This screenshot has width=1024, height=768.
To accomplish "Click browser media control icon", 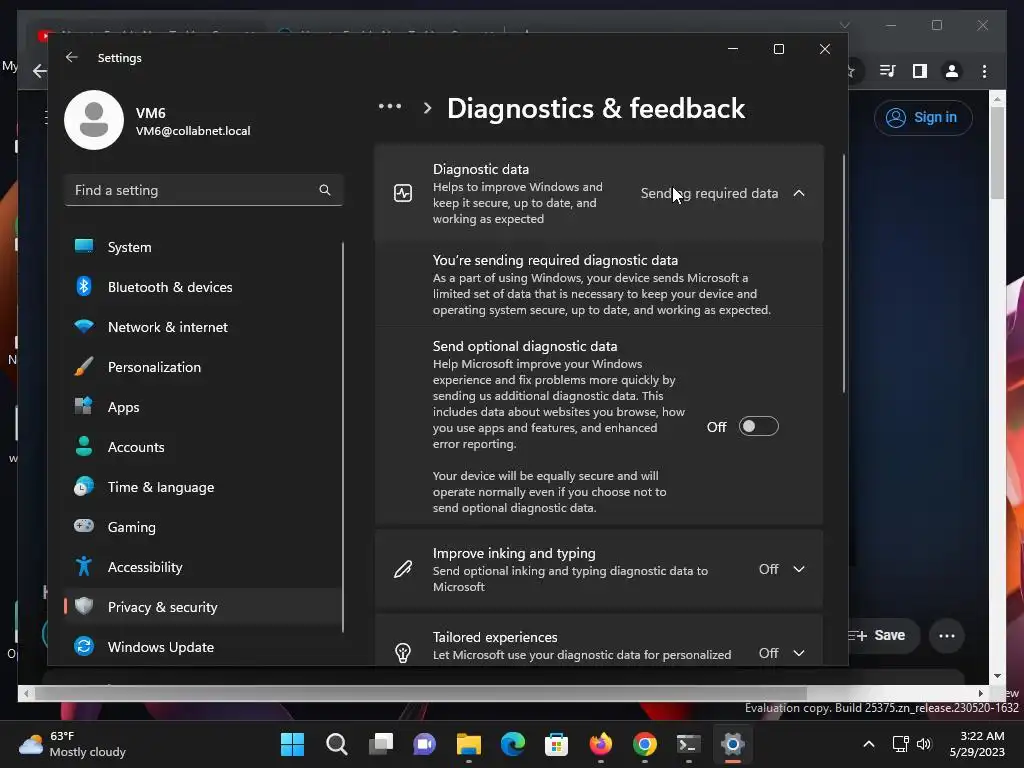I will (x=888, y=71).
